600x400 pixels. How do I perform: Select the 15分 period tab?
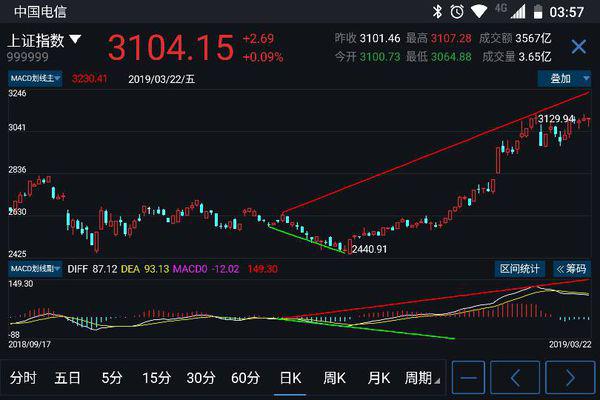click(156, 378)
